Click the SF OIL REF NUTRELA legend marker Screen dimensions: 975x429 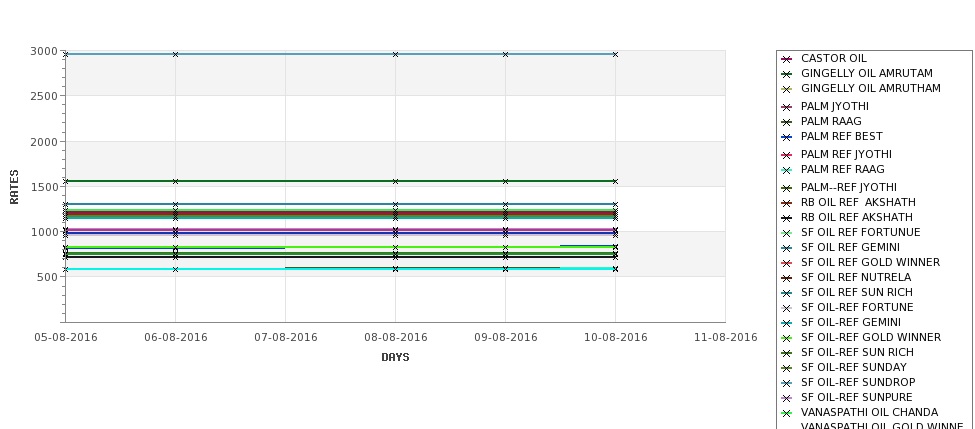pyautogui.click(x=787, y=278)
